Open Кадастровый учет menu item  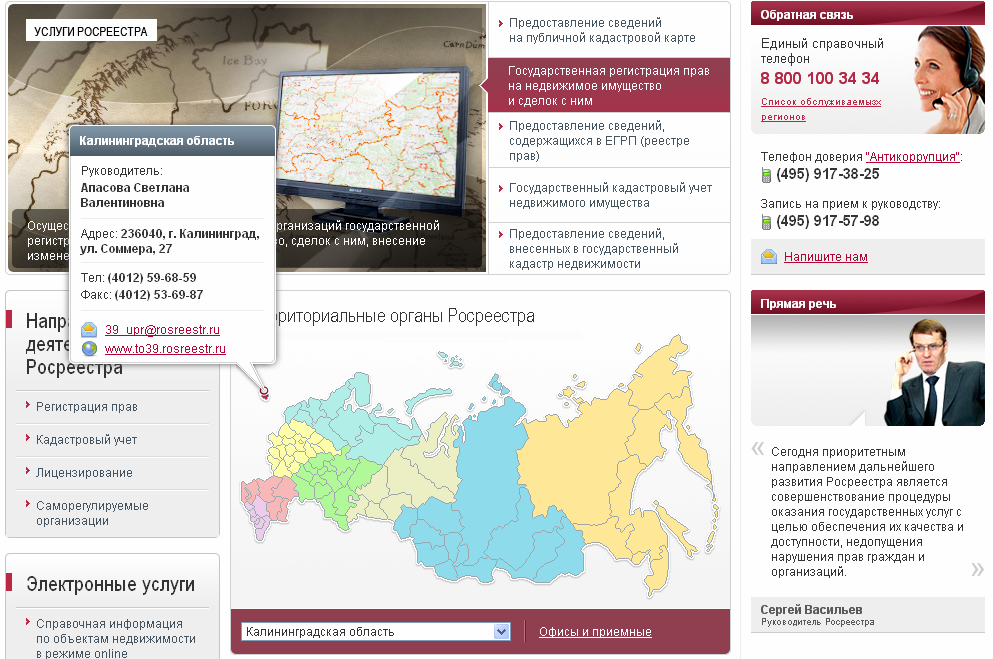pos(86,439)
